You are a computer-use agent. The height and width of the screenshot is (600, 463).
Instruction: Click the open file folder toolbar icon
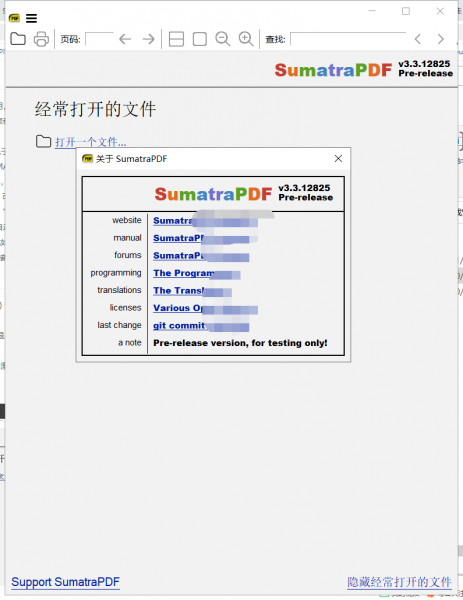[18, 39]
